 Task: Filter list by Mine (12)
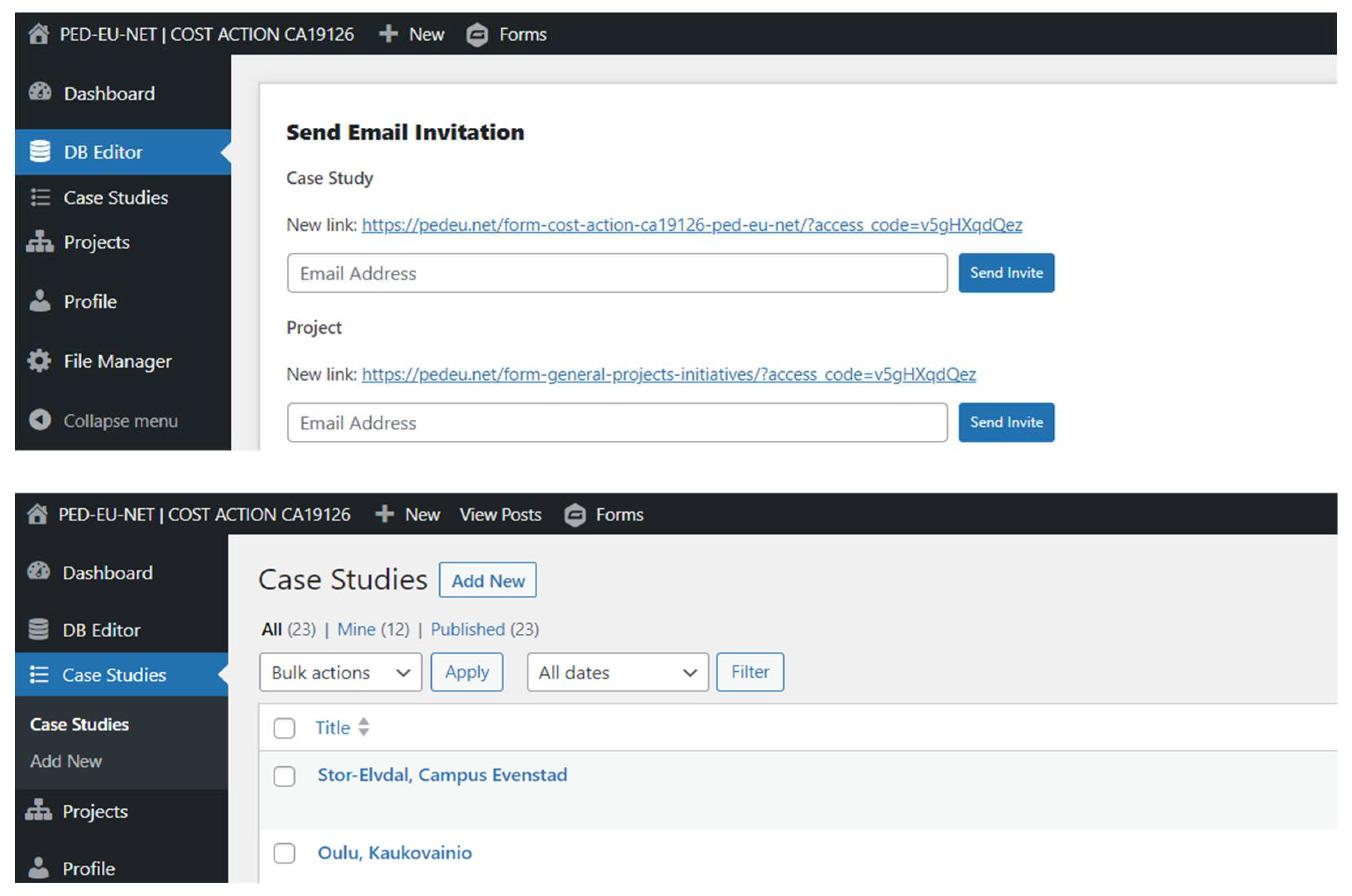pos(373,629)
